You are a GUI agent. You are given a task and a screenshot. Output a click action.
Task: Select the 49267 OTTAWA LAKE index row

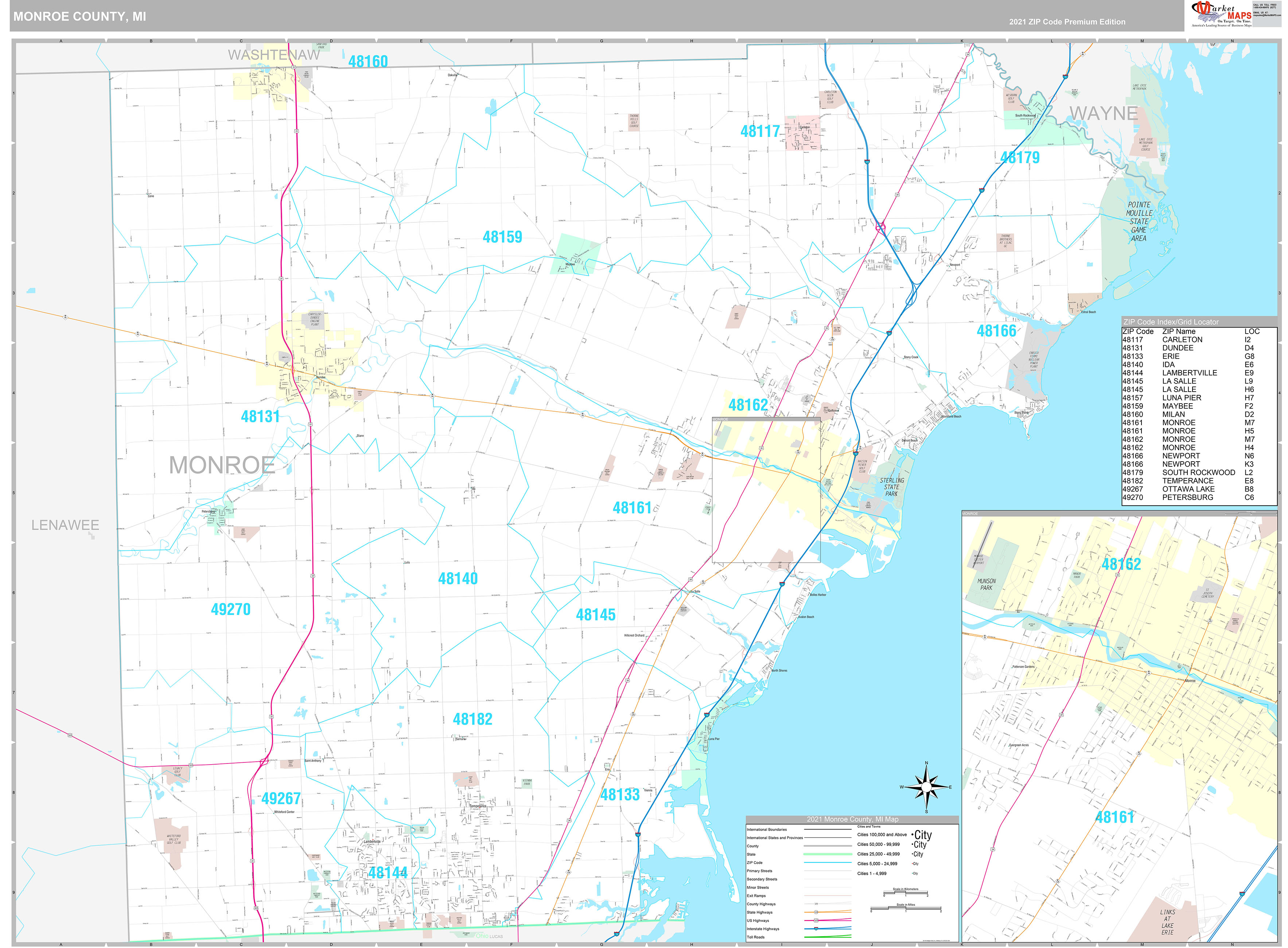[1198, 489]
